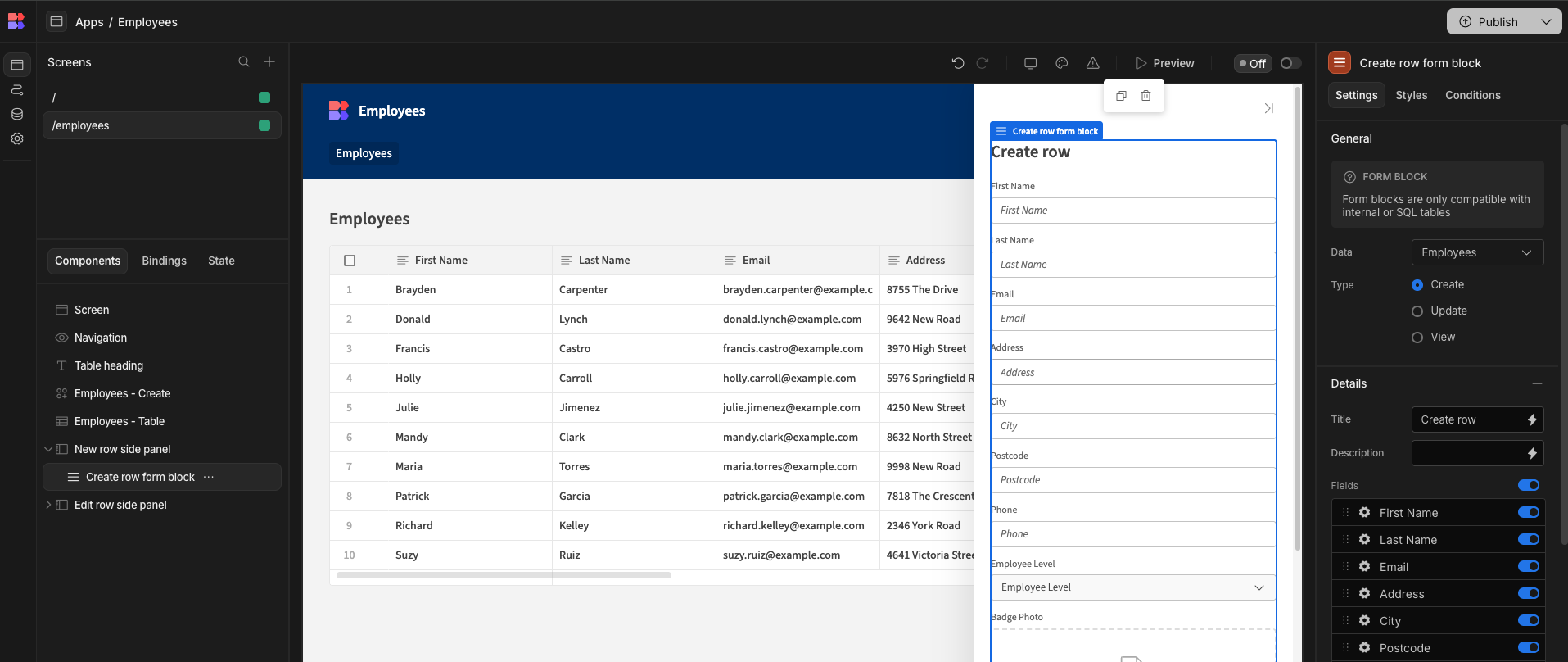Click the Redo icon
The height and width of the screenshot is (662, 1568).
click(x=983, y=63)
